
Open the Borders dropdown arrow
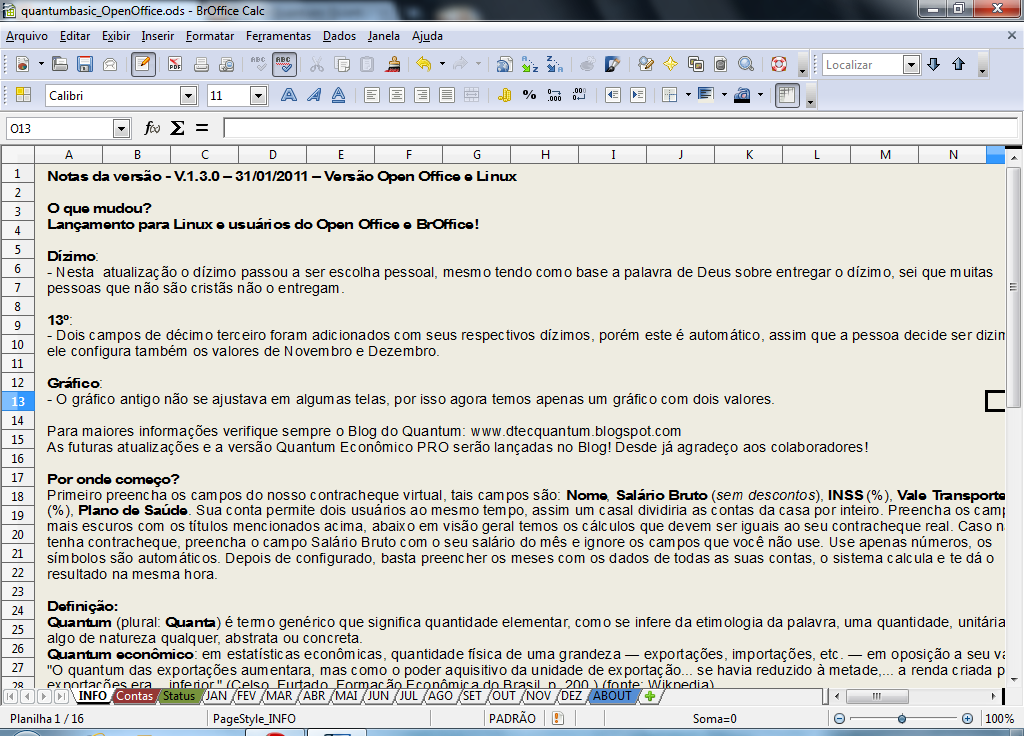(x=688, y=95)
